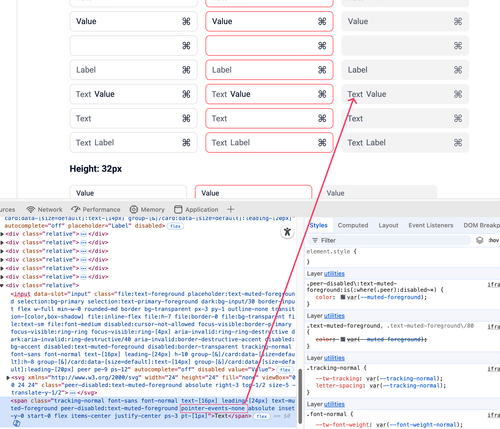Expand the svg xmlns node arrow
Viewport: 500px width, 429px height.
pos(8,378)
